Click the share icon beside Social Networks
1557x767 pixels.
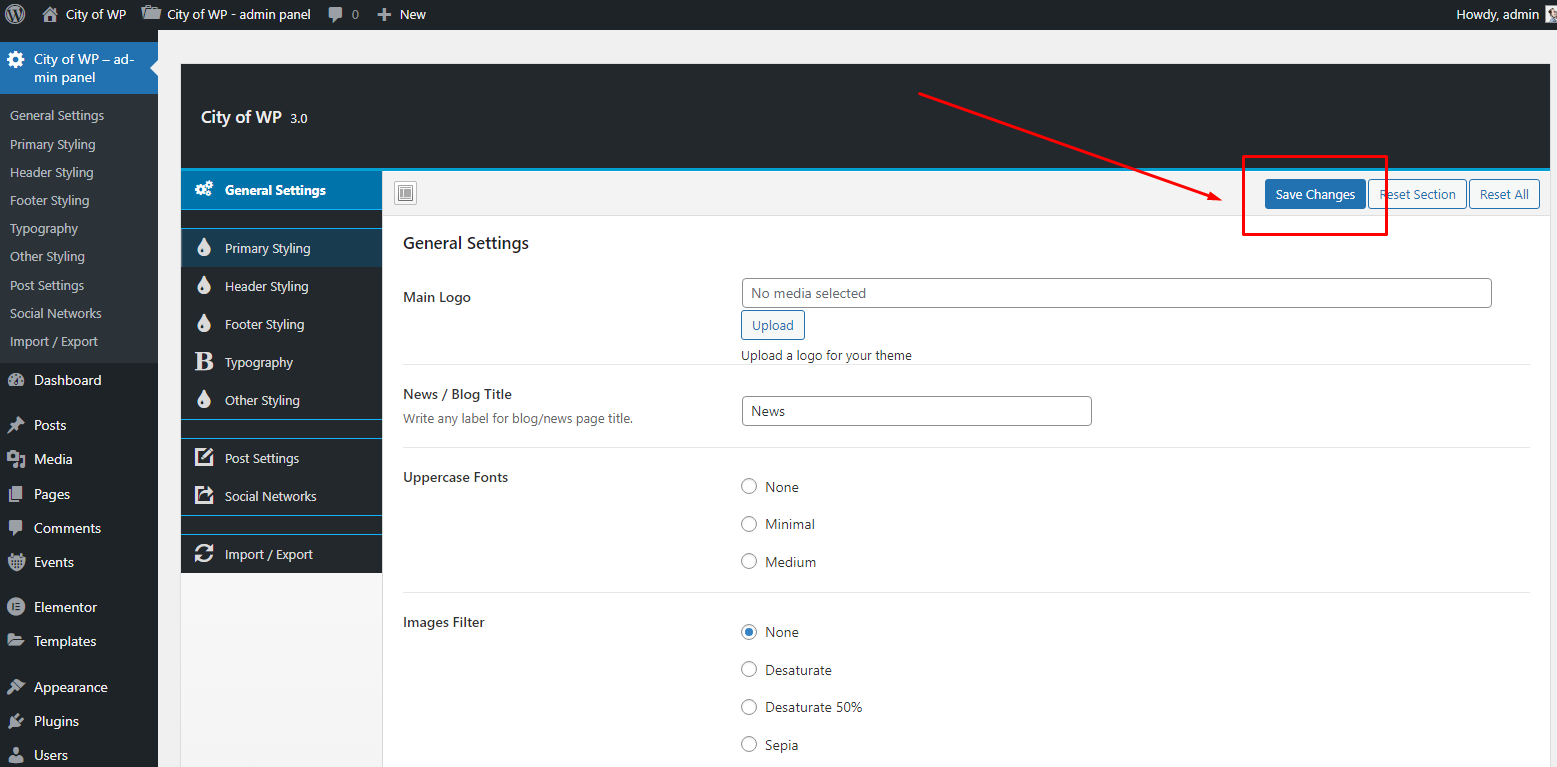coord(204,496)
